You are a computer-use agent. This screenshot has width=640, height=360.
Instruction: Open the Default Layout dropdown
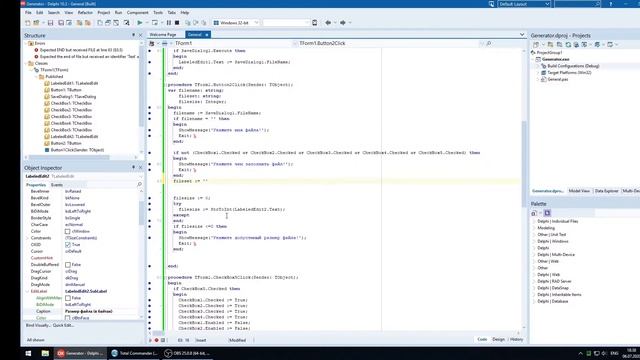tap(547, 4)
